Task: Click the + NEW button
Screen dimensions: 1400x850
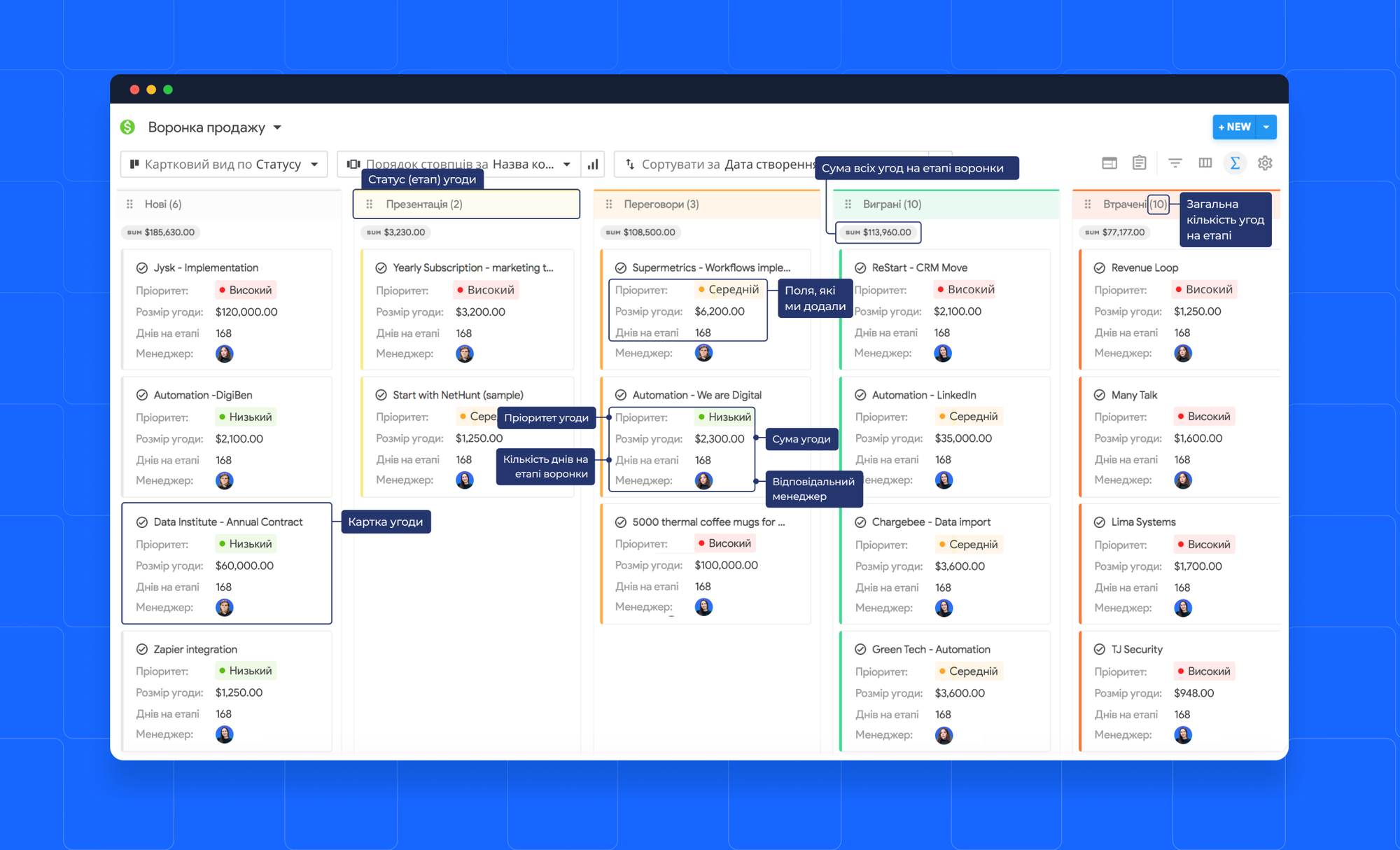Action: tap(1234, 127)
